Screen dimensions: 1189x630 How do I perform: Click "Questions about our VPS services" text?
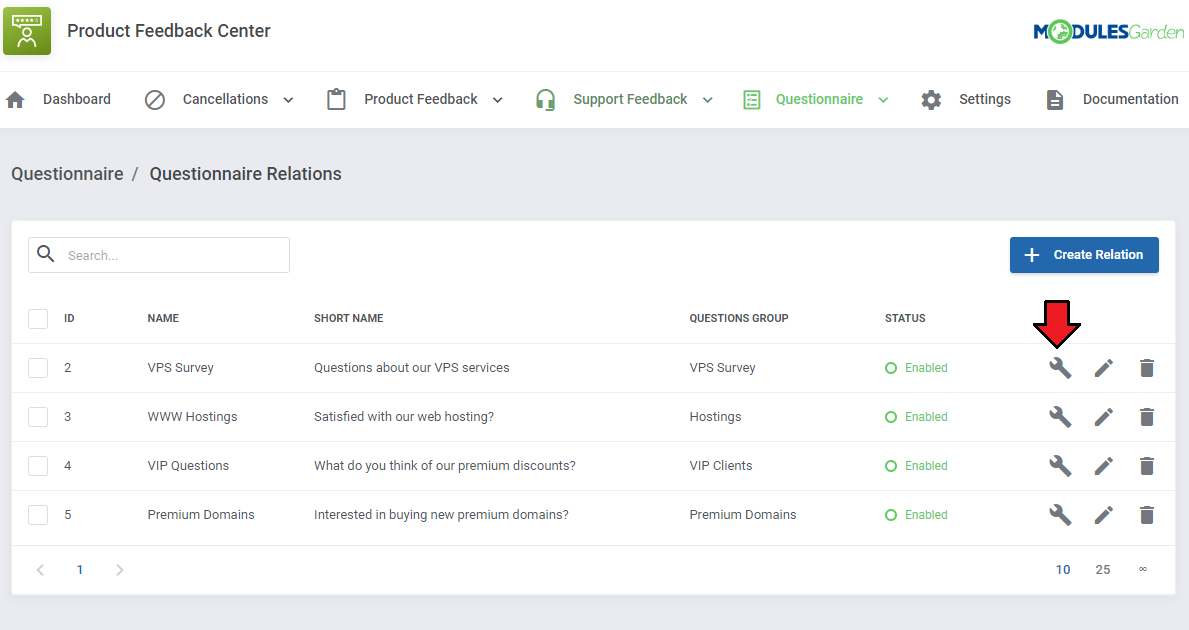coord(412,368)
